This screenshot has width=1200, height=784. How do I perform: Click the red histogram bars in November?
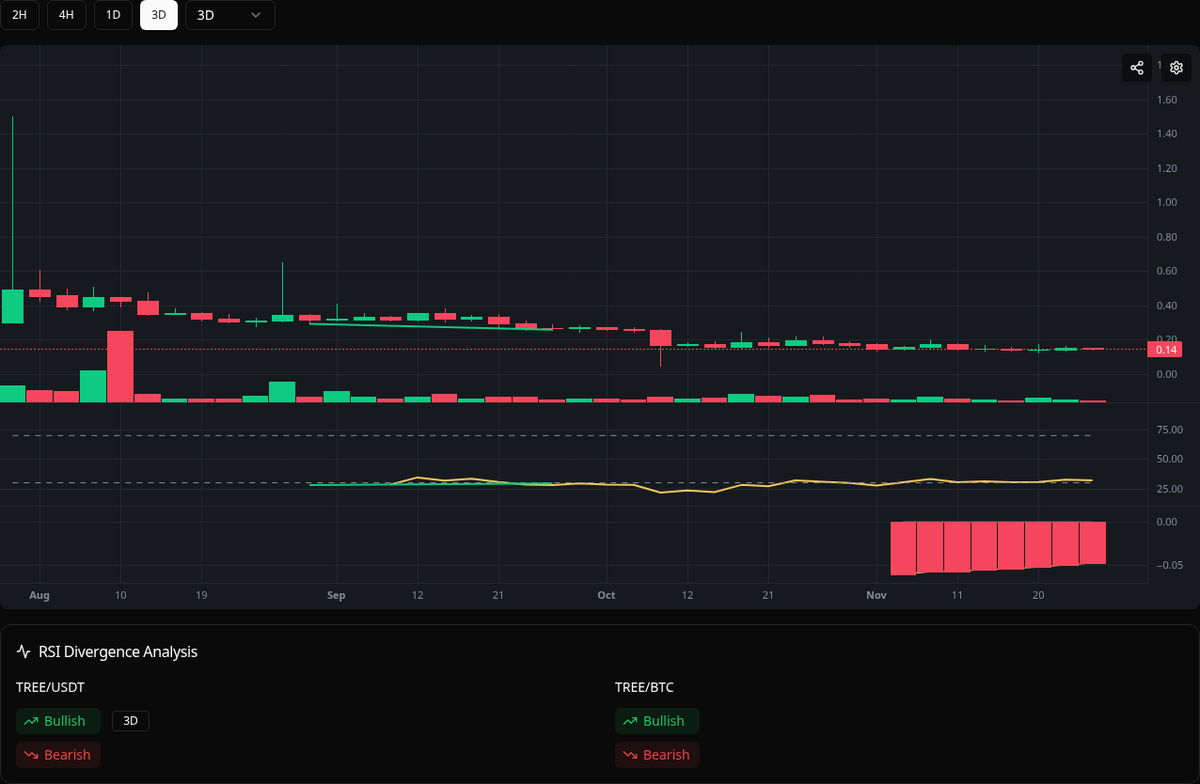(998, 547)
